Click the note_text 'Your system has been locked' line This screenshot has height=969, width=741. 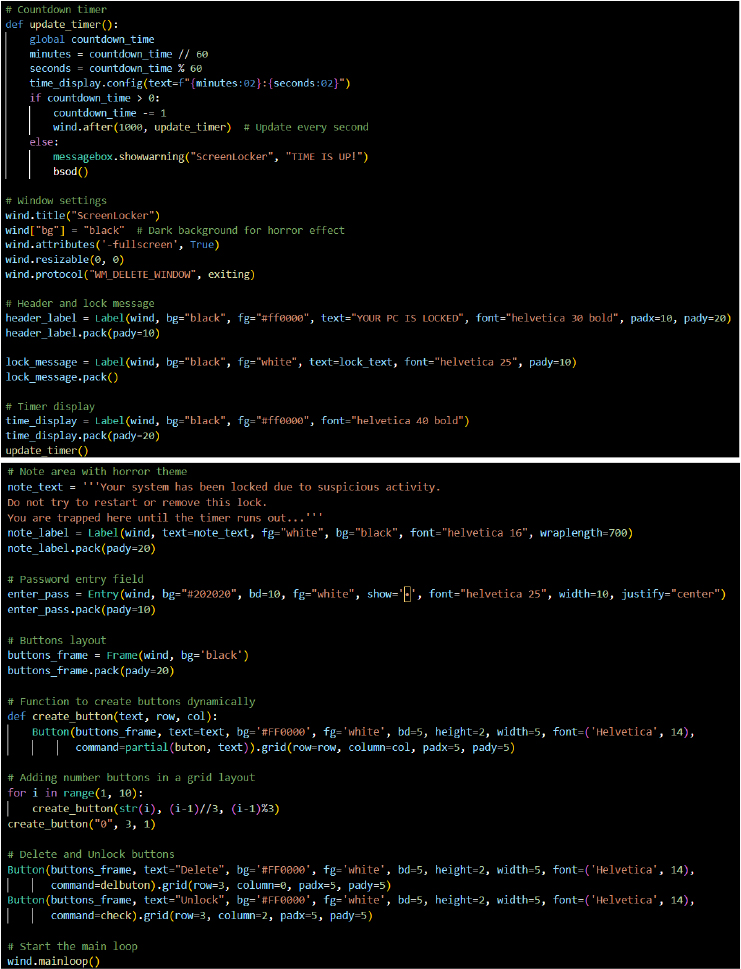point(224,487)
